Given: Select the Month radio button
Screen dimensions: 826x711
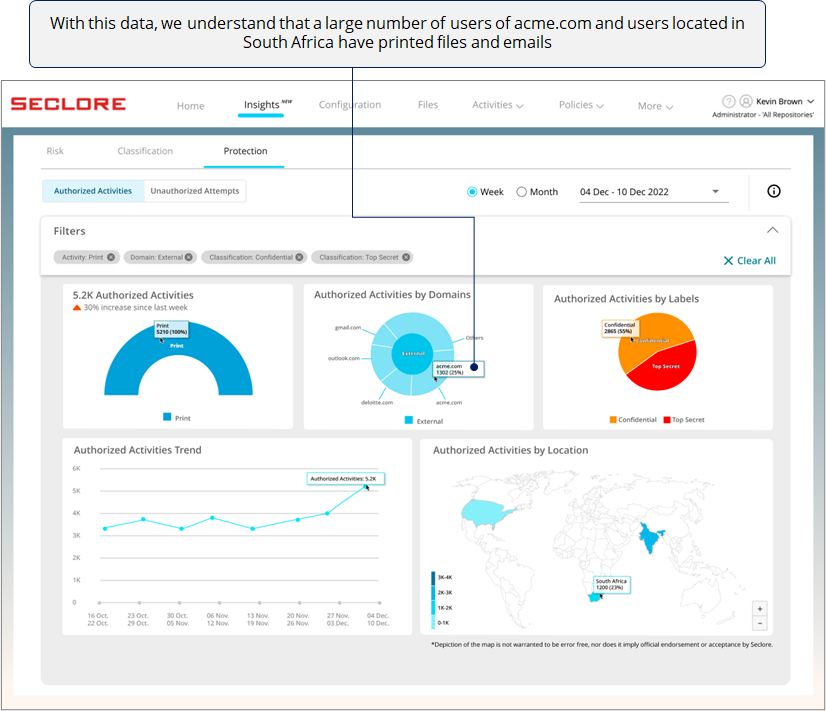Looking at the screenshot, I should click(522, 192).
